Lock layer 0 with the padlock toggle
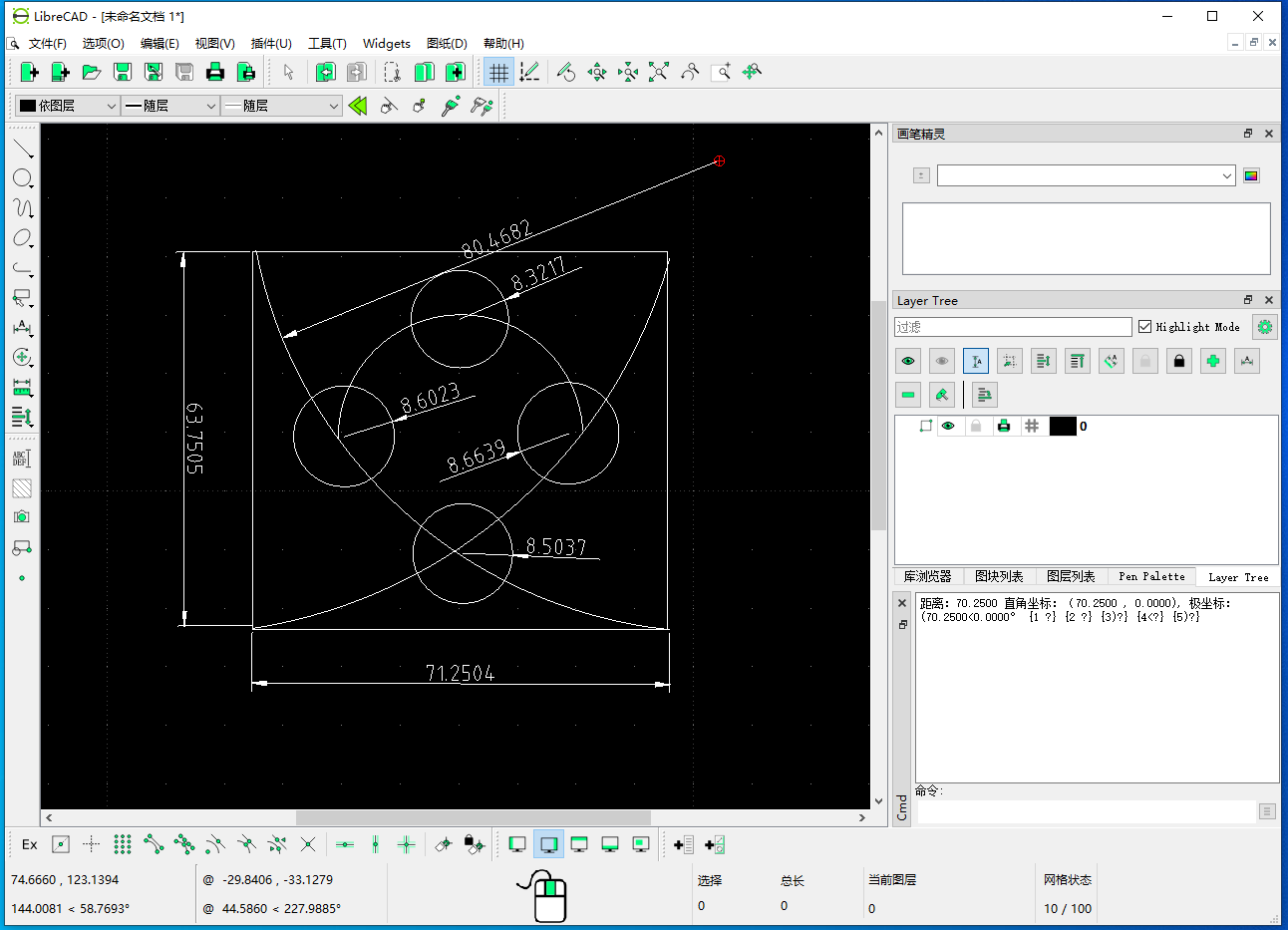Viewport: 1288px width, 930px height. [977, 426]
